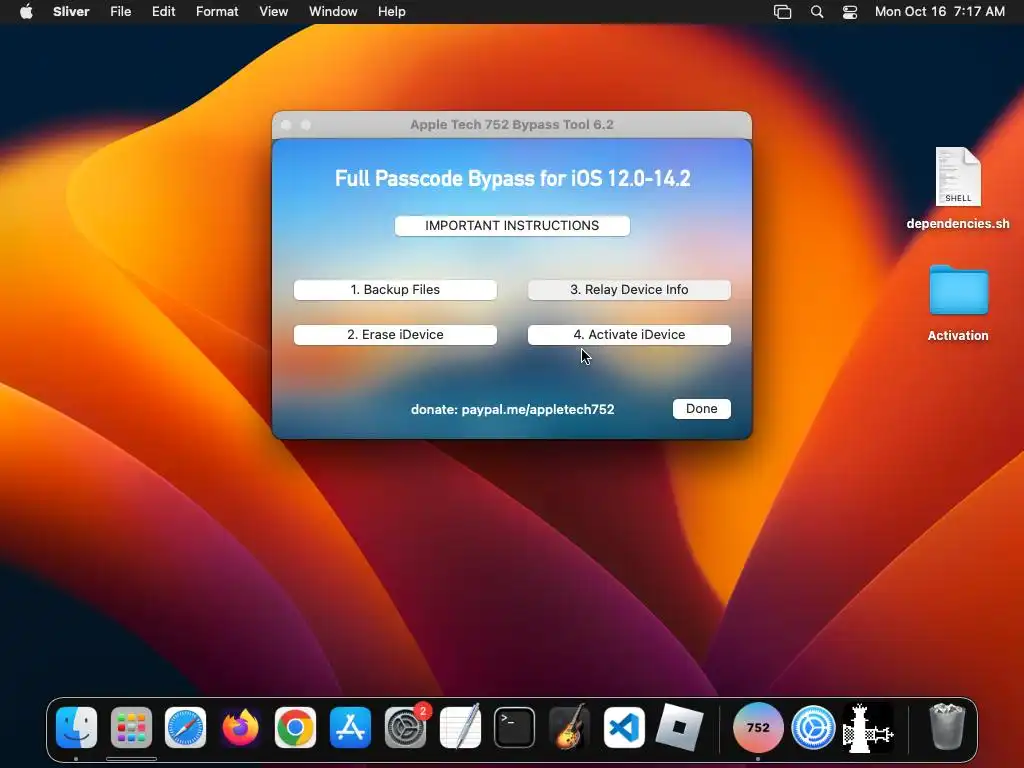Open Control Center in the menu bar

point(850,12)
